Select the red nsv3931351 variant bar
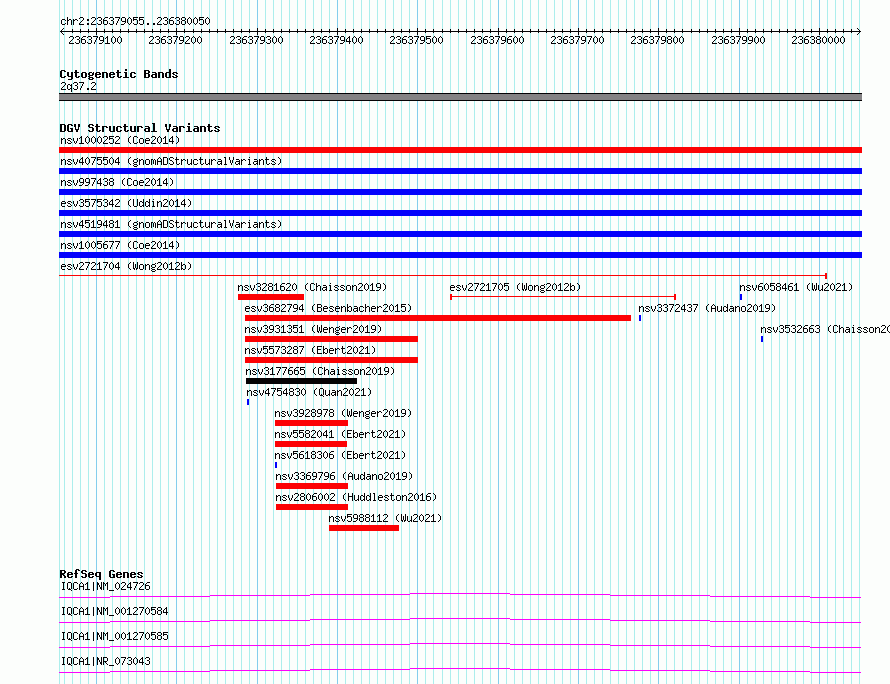This screenshot has height=684, width=890. point(331,339)
